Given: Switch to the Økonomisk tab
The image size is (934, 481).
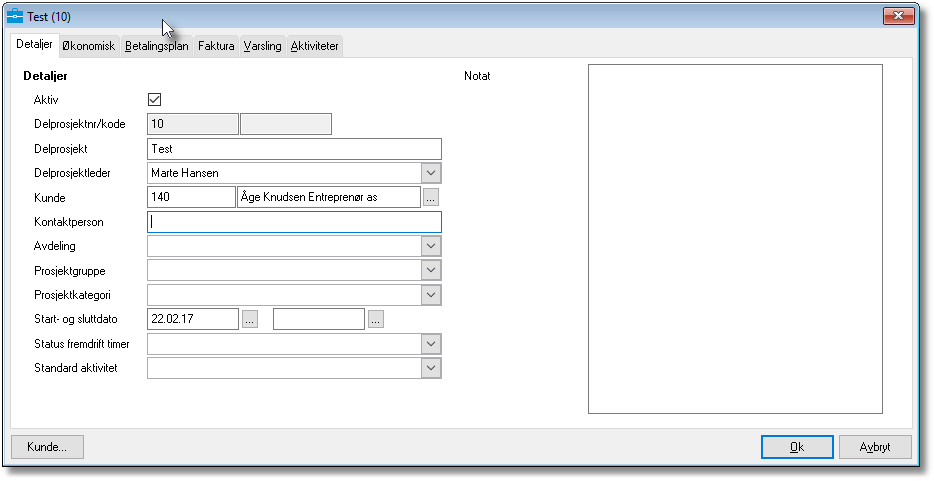Looking at the screenshot, I should [89, 46].
